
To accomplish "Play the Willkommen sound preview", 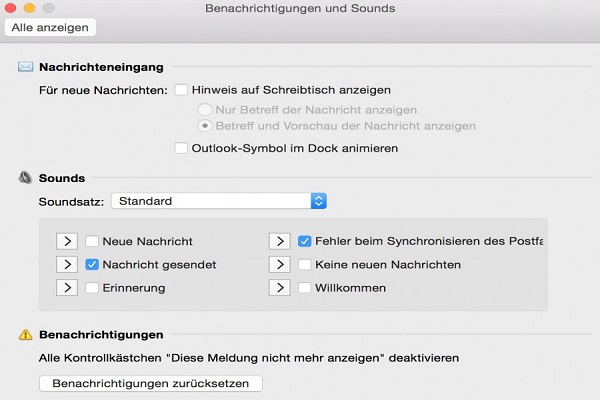I will click(x=280, y=288).
